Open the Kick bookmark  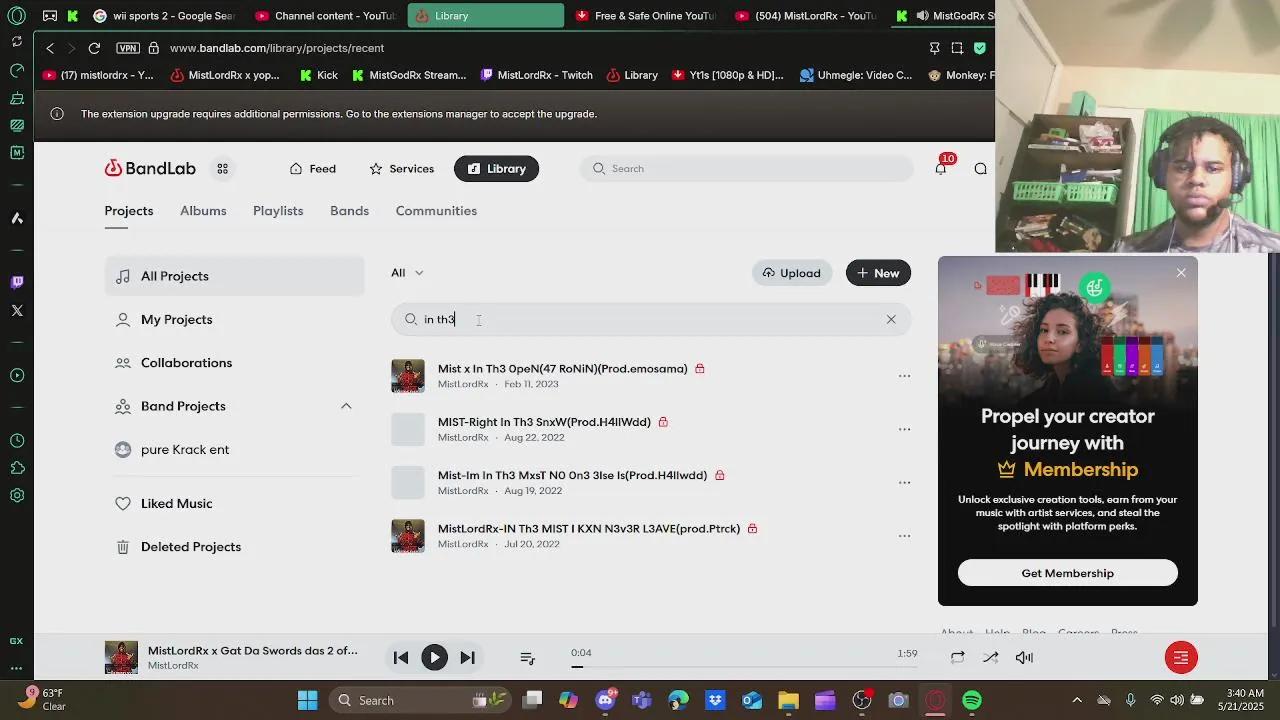click(x=318, y=75)
